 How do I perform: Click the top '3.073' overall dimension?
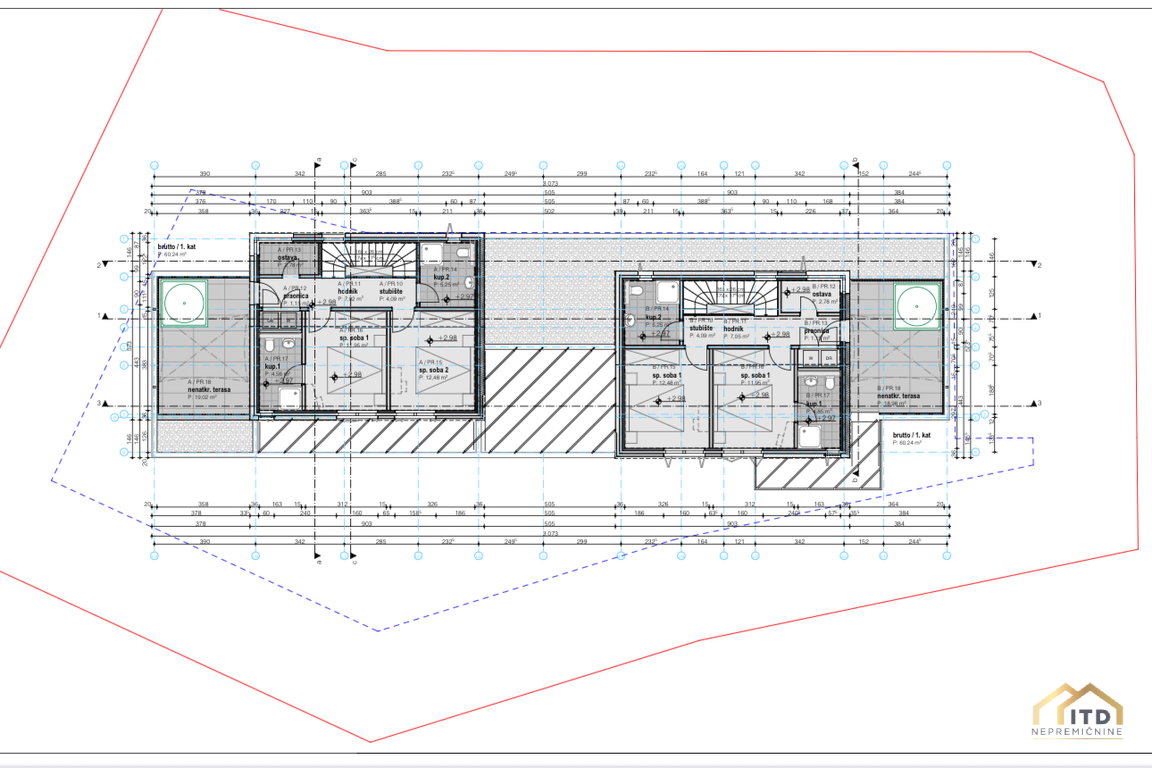(x=550, y=184)
